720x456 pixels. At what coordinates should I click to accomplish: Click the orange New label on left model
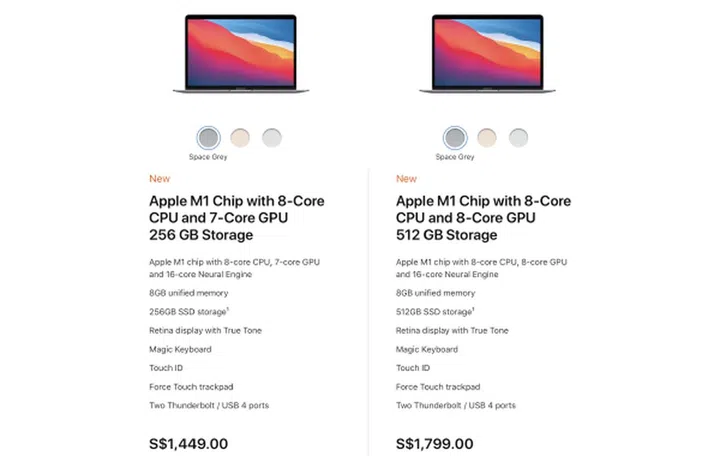coord(159,179)
